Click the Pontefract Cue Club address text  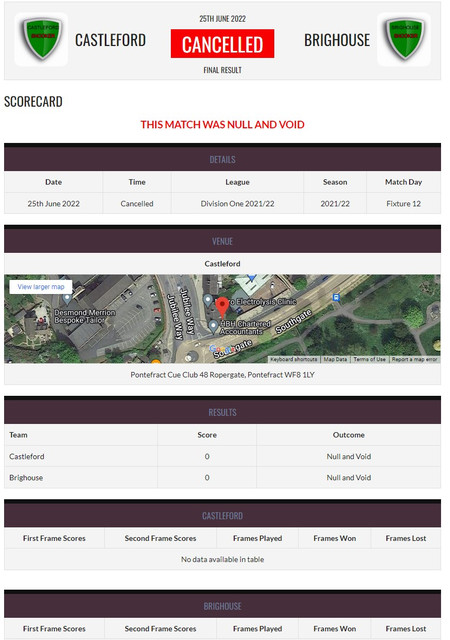click(x=223, y=375)
